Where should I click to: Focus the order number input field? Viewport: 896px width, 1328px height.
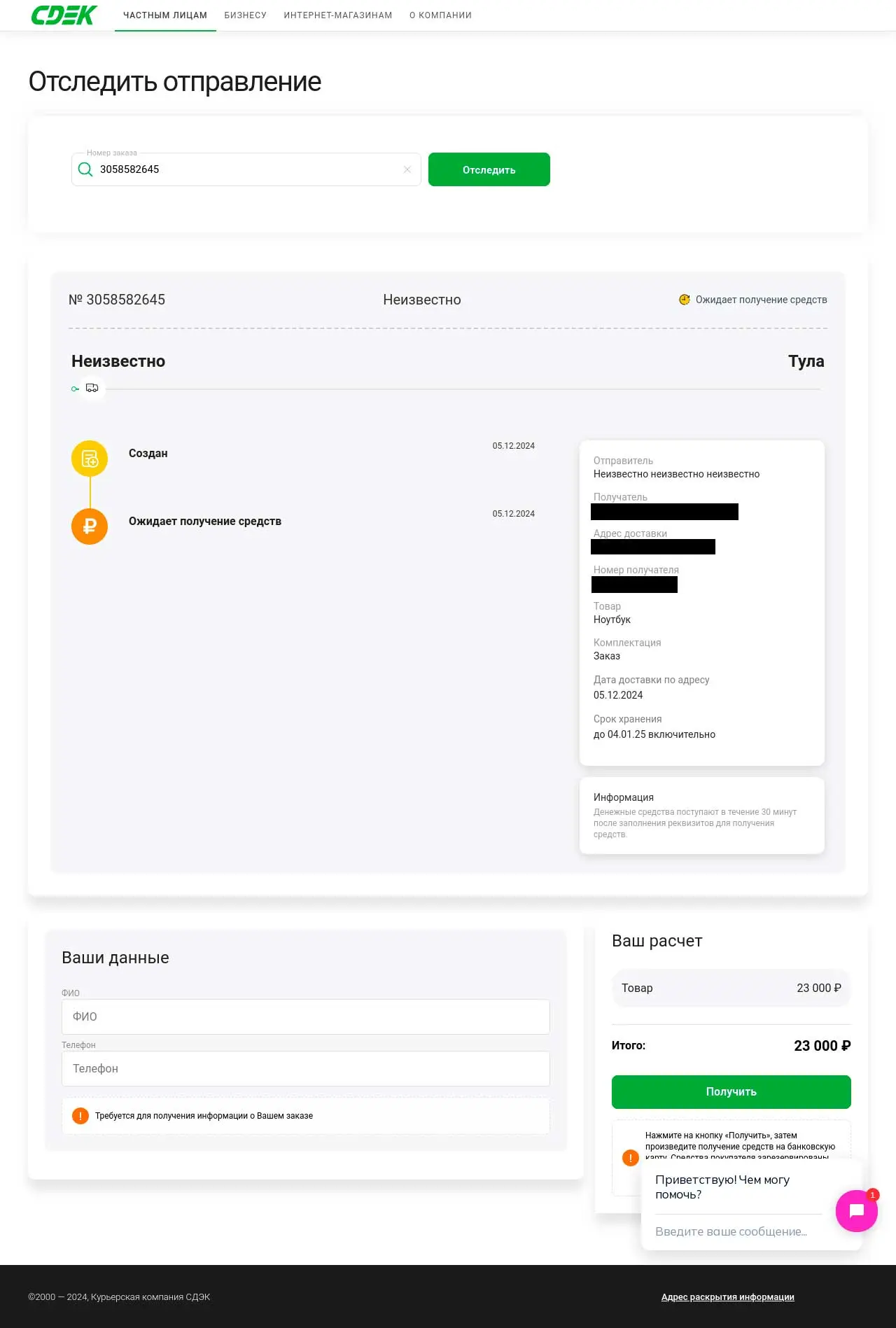[x=245, y=169]
